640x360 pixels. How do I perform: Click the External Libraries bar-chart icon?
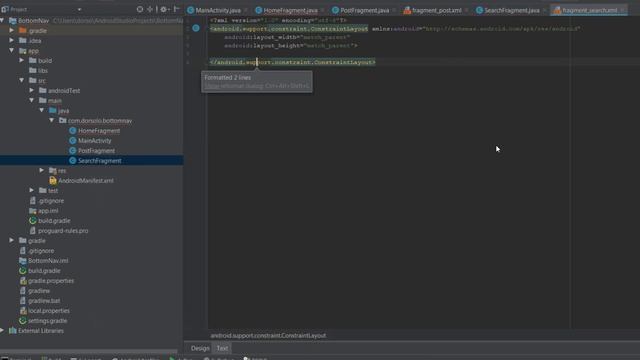pyautogui.click(x=13, y=331)
